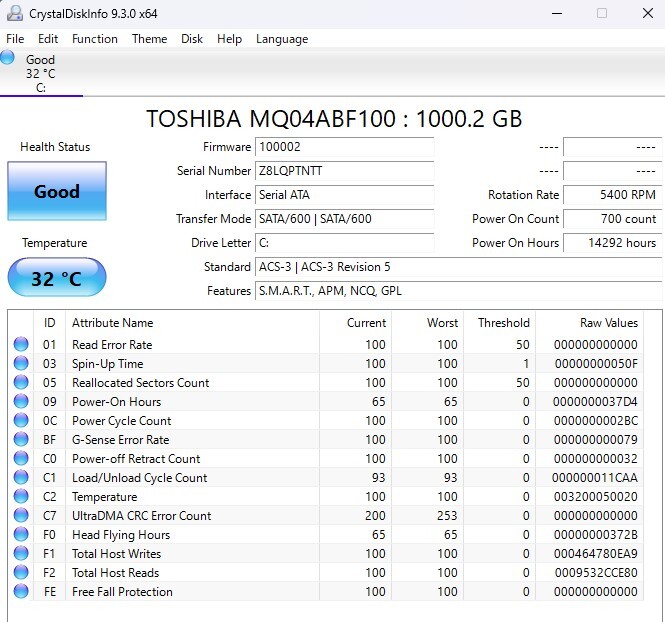The image size is (665, 622).
Task: Click the Attribute Name column header
Action: pos(113,323)
